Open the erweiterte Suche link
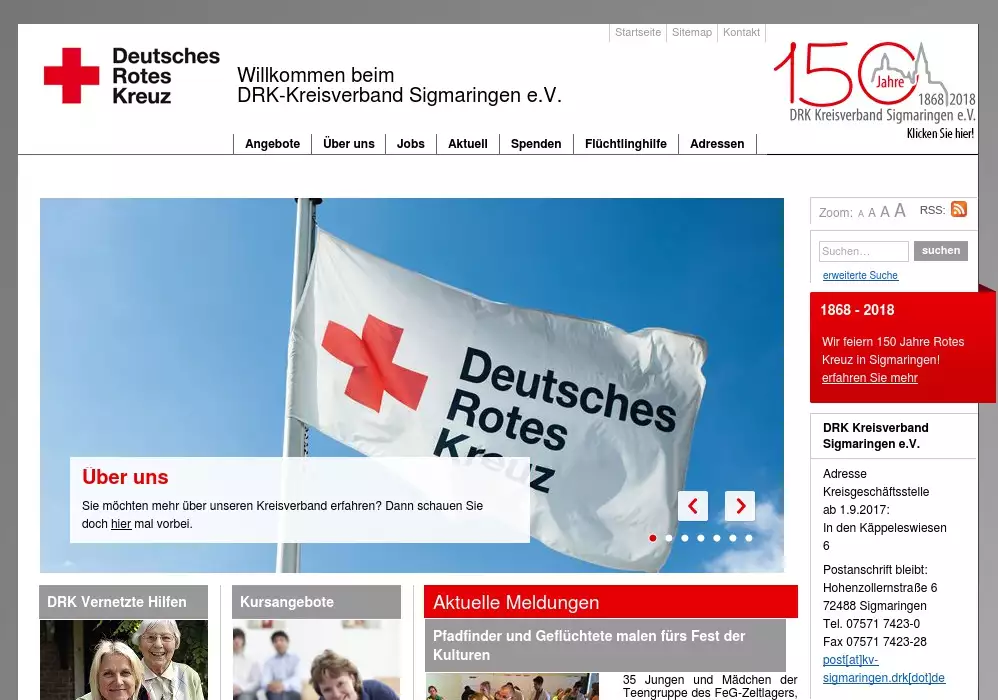 point(860,276)
